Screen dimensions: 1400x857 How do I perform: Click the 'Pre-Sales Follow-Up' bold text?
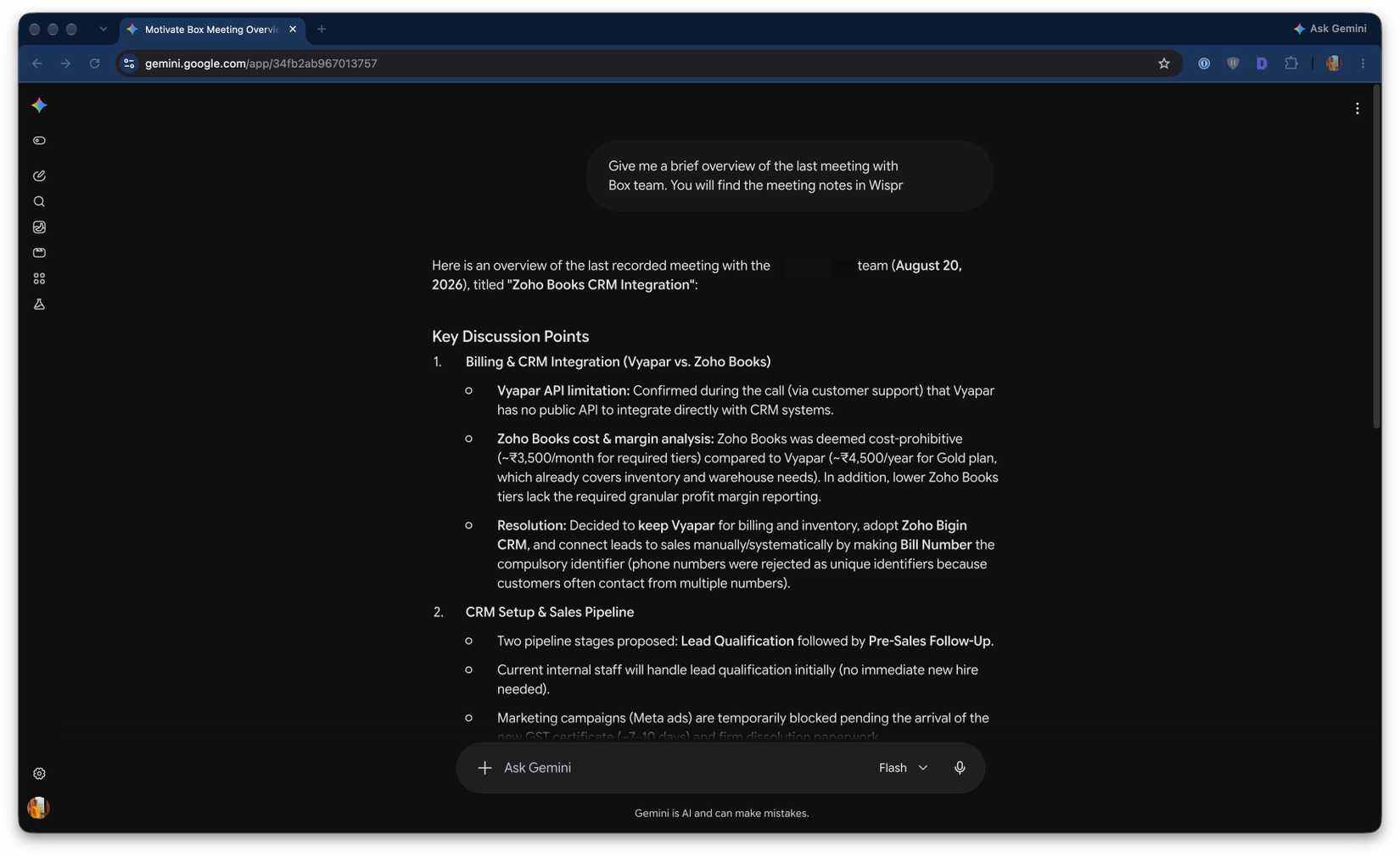tap(929, 641)
